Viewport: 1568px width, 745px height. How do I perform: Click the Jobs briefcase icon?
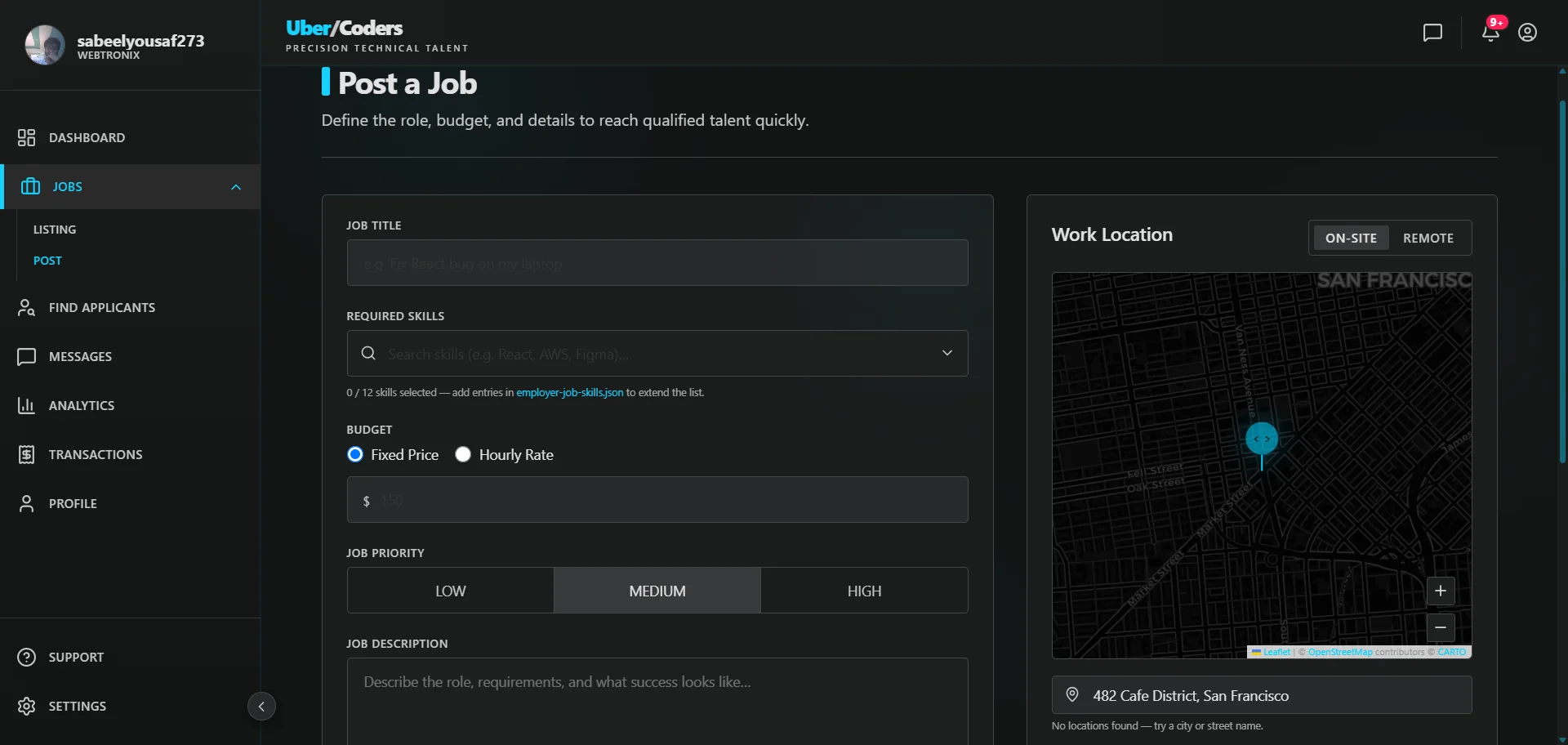pyautogui.click(x=30, y=186)
